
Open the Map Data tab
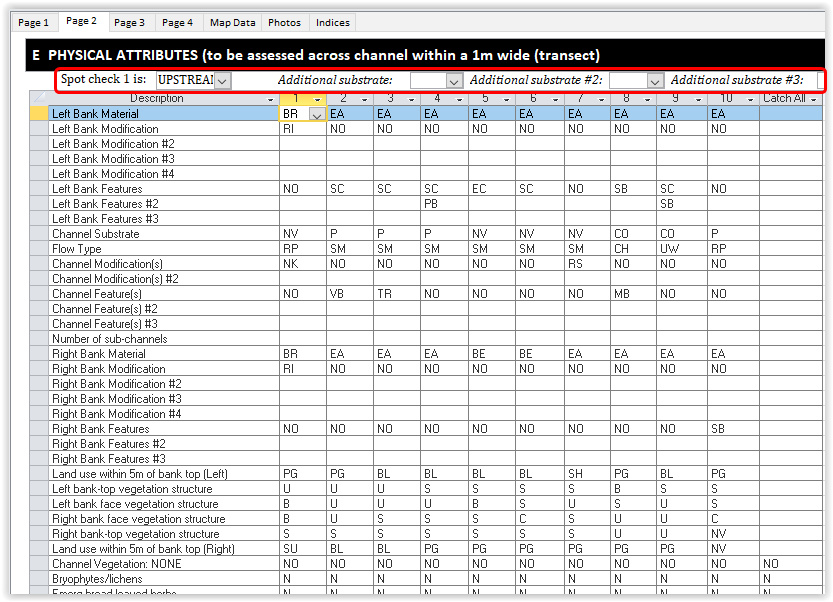pos(233,22)
